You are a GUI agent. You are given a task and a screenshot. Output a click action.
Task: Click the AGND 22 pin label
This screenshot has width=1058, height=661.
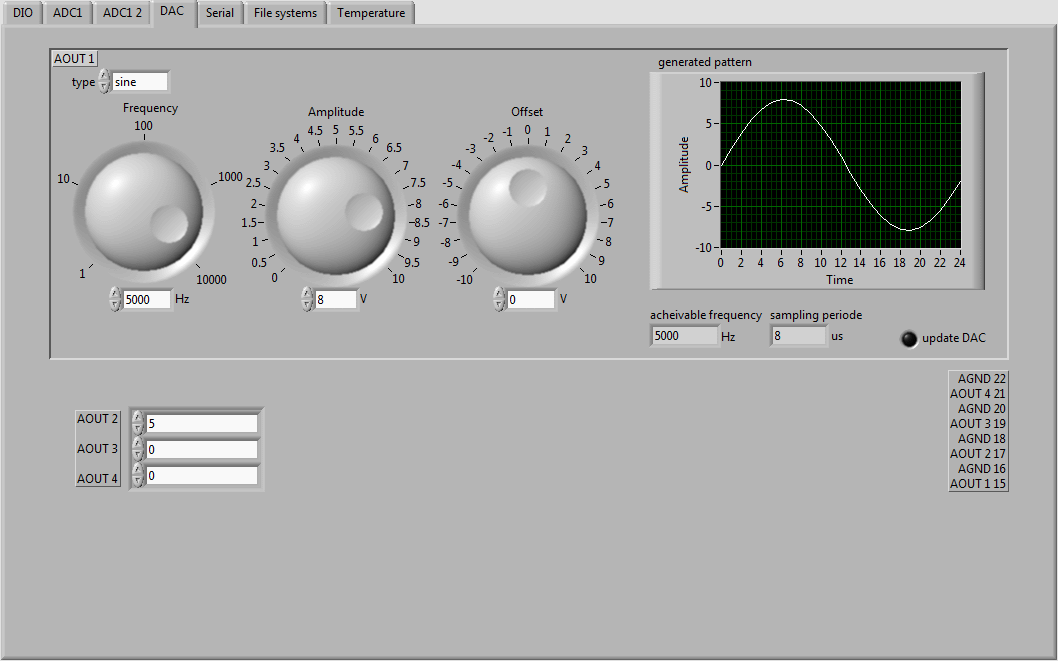click(x=982, y=379)
